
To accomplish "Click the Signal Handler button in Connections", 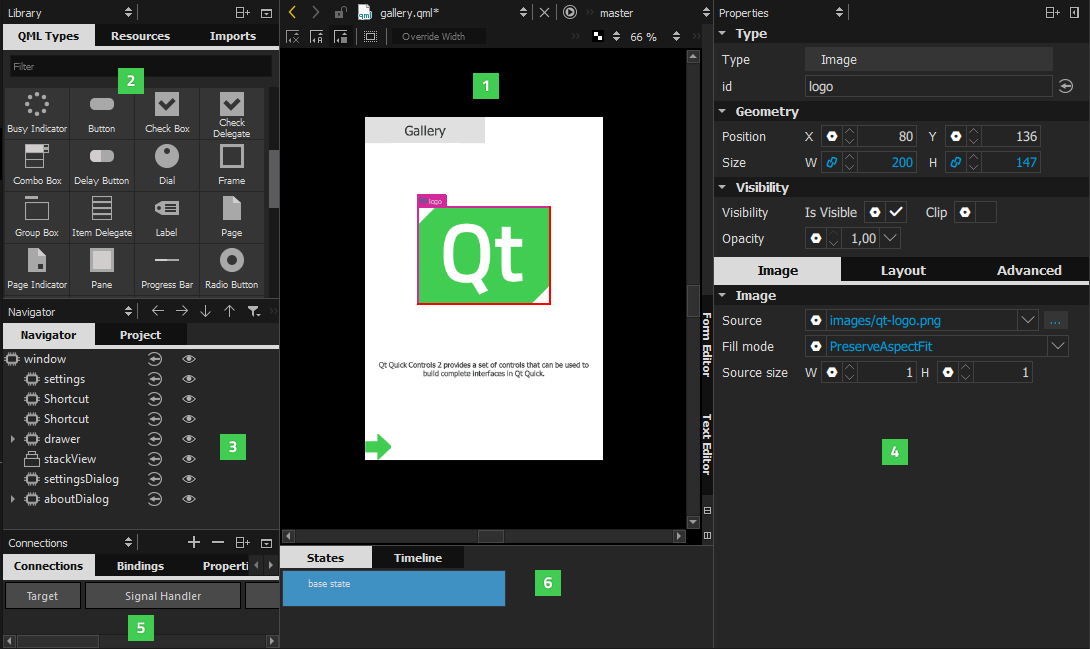I will pyautogui.click(x=162, y=594).
